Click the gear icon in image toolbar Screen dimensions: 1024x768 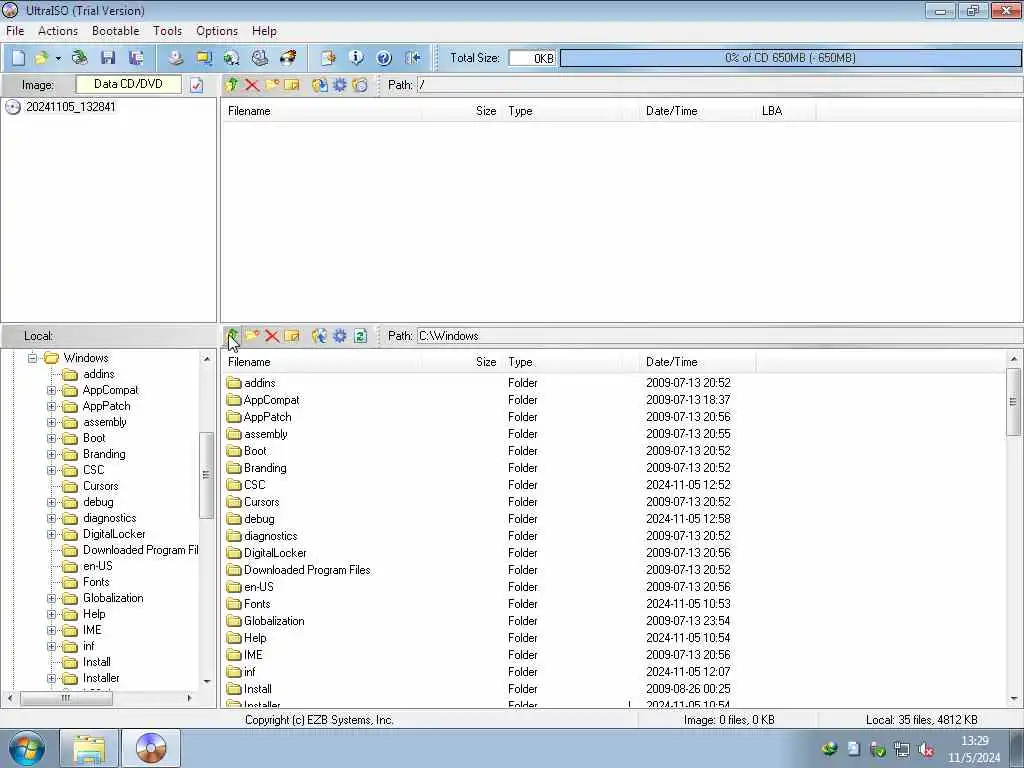[x=340, y=85]
